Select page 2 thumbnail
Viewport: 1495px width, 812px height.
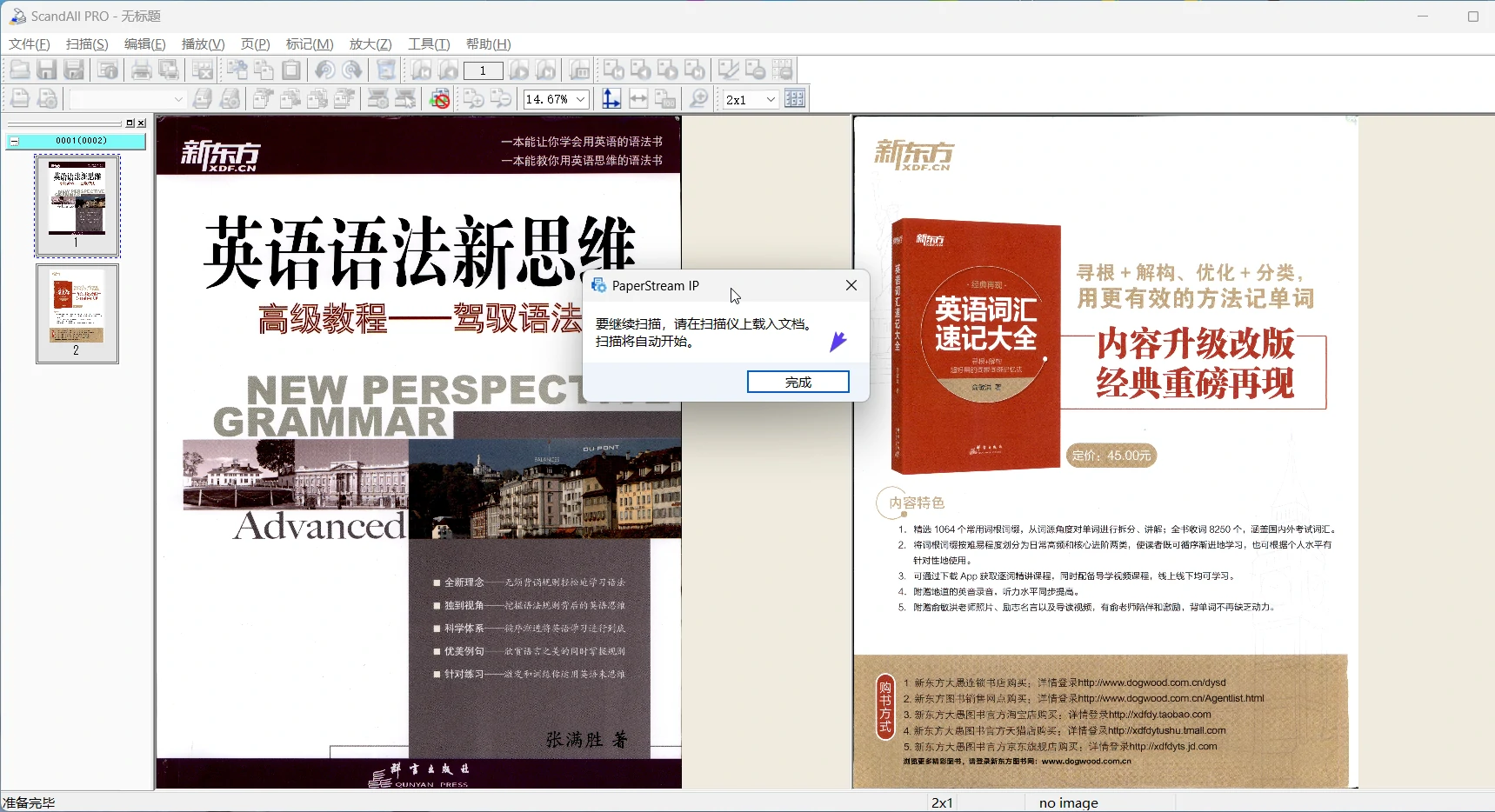[77, 313]
